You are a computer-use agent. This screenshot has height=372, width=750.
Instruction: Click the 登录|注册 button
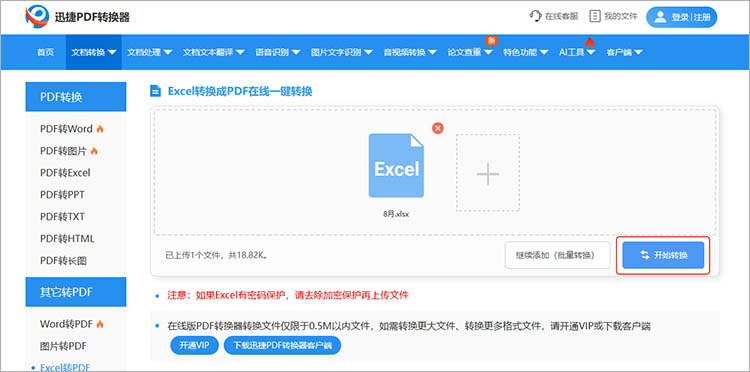click(682, 17)
